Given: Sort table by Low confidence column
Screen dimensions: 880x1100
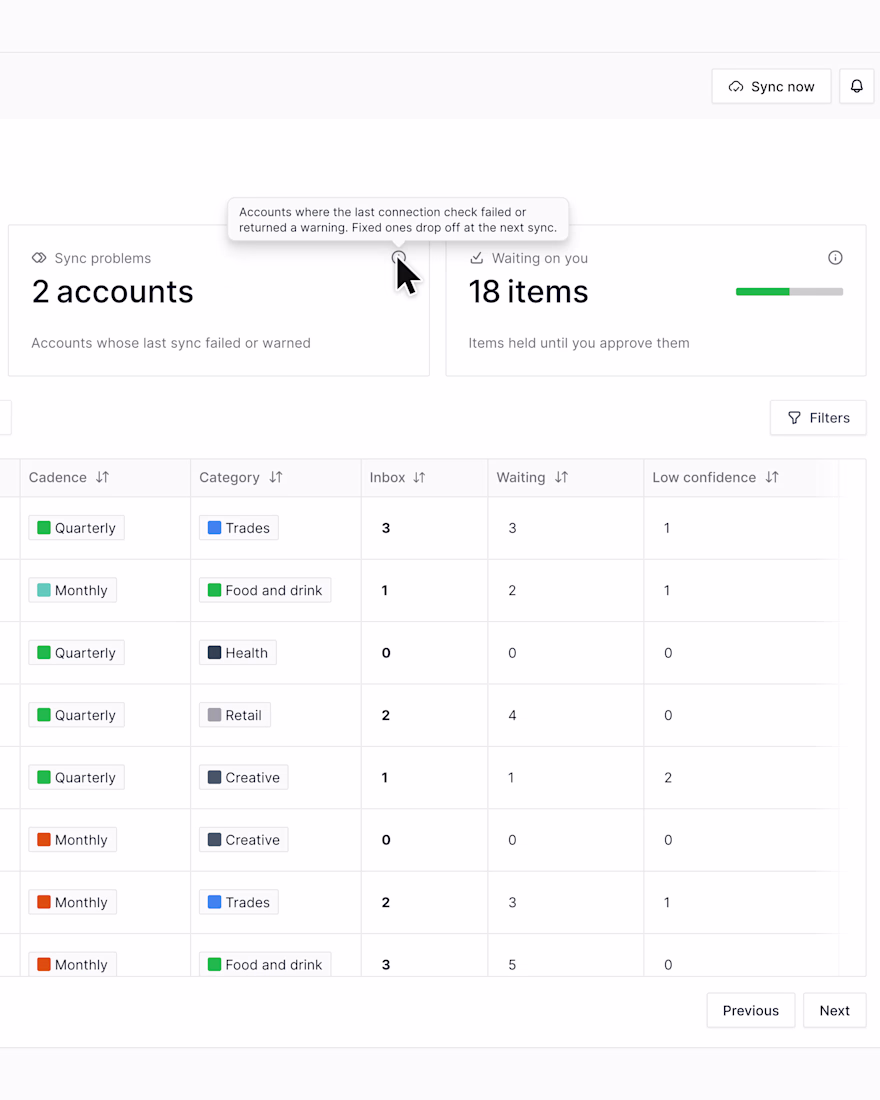Looking at the screenshot, I should [772, 477].
